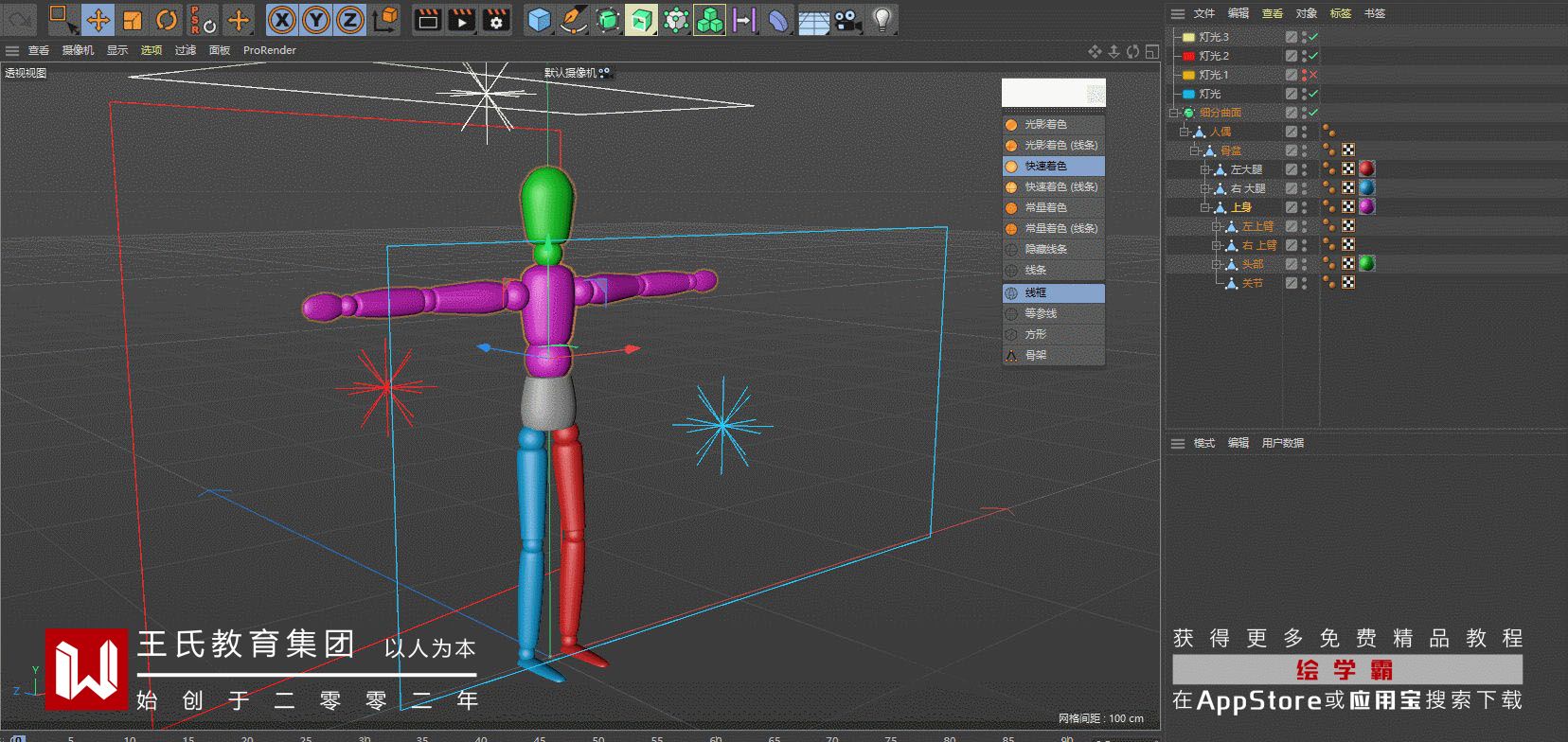Image resolution: width=1568 pixels, height=742 pixels.
Task: Select the spline pen tool icon
Action: (x=573, y=20)
